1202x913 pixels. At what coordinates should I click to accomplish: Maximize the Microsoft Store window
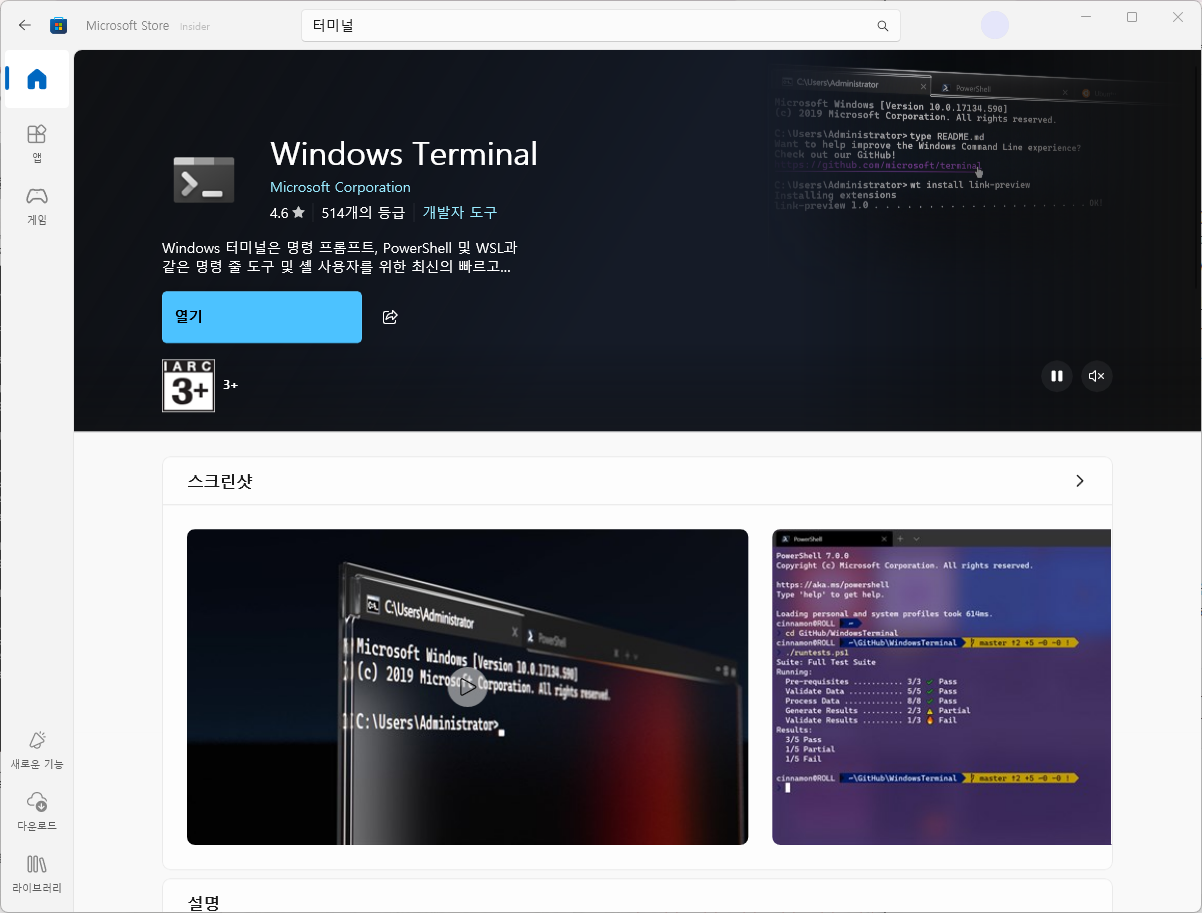click(1132, 17)
